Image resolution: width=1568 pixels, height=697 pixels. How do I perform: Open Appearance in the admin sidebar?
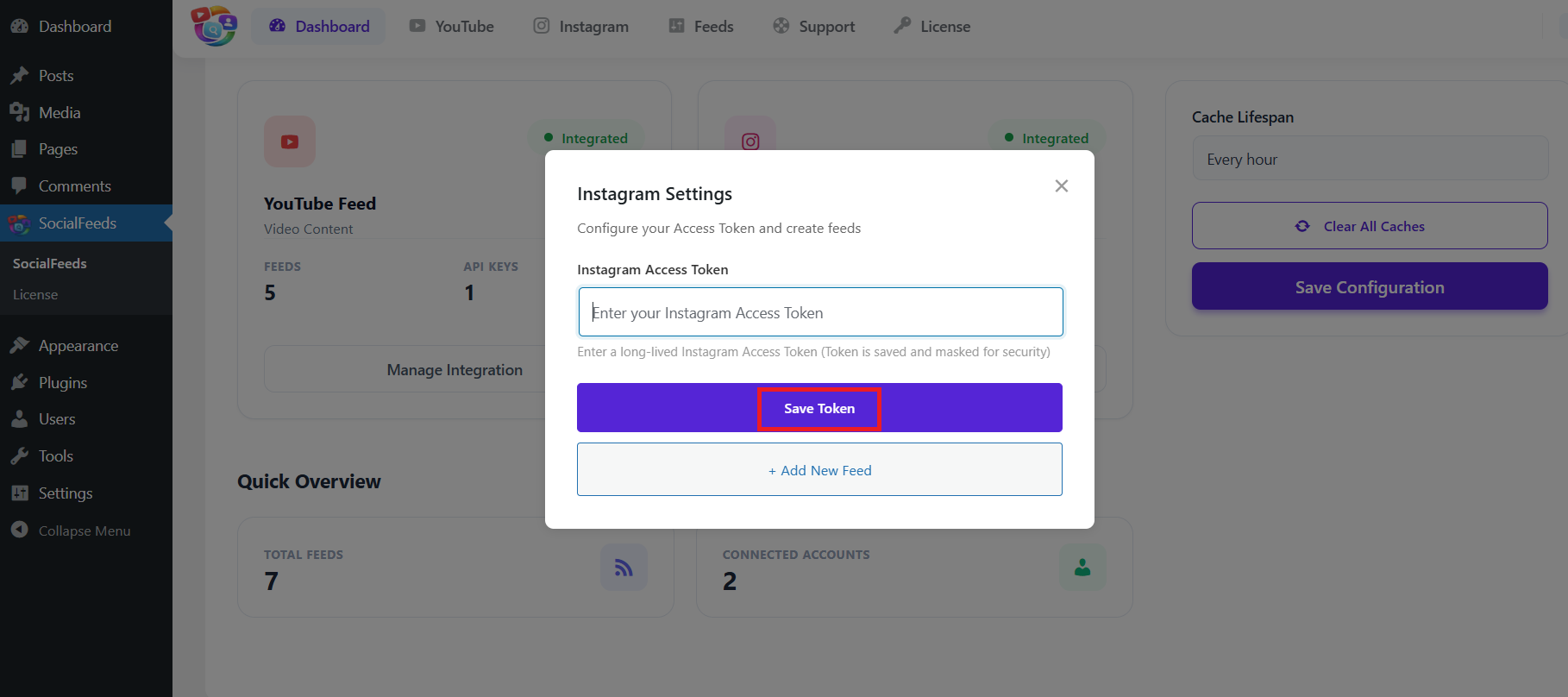(78, 346)
